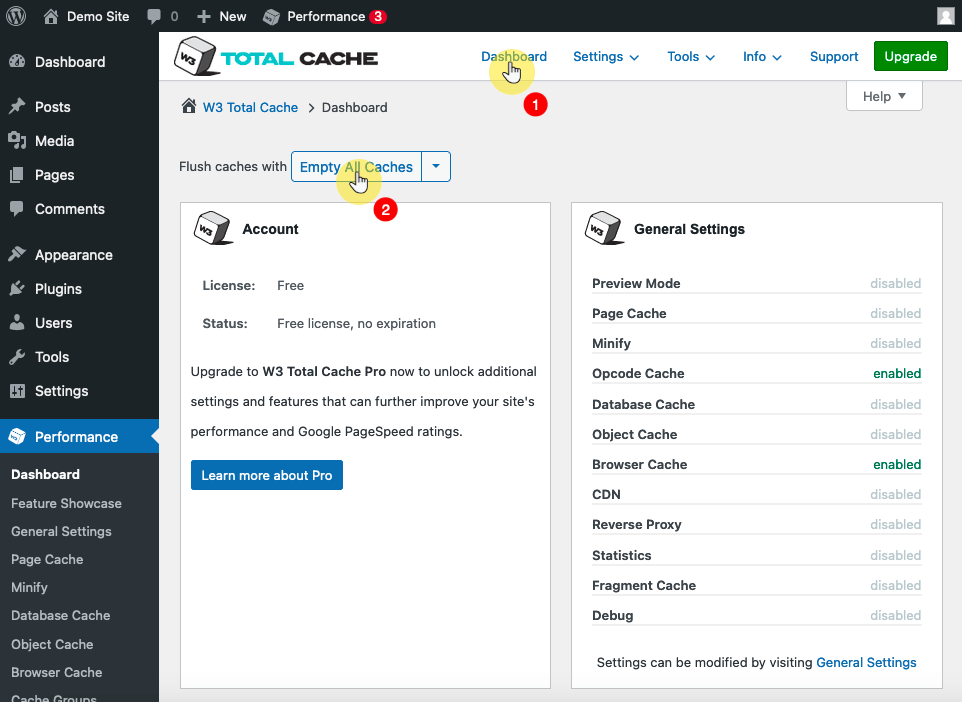Click Performance label in admin bar
The height and width of the screenshot is (702, 962).
point(326,17)
